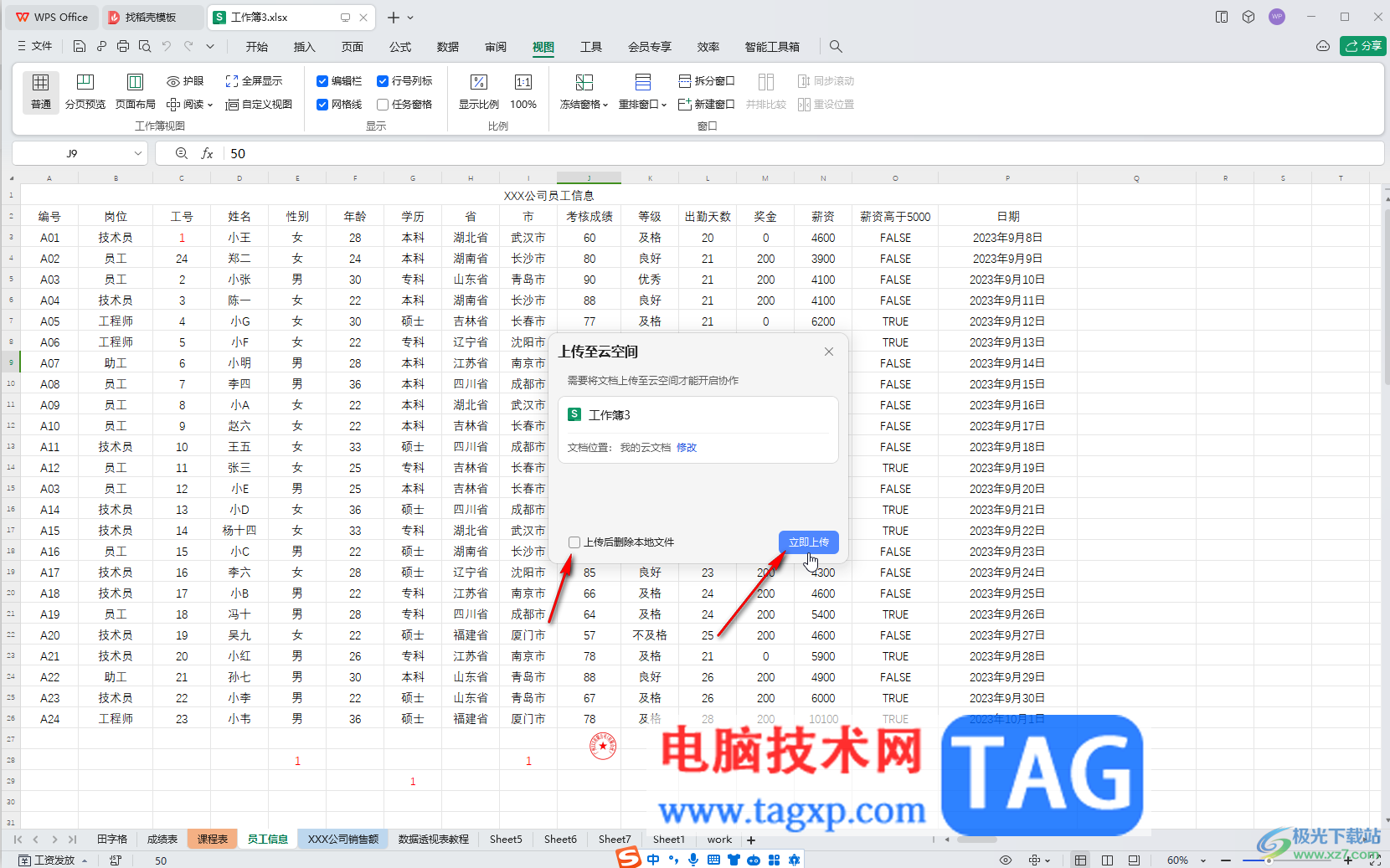Screen dimensions: 1390x868
Task: Click the green Share (分享) button
Action: point(1363,46)
